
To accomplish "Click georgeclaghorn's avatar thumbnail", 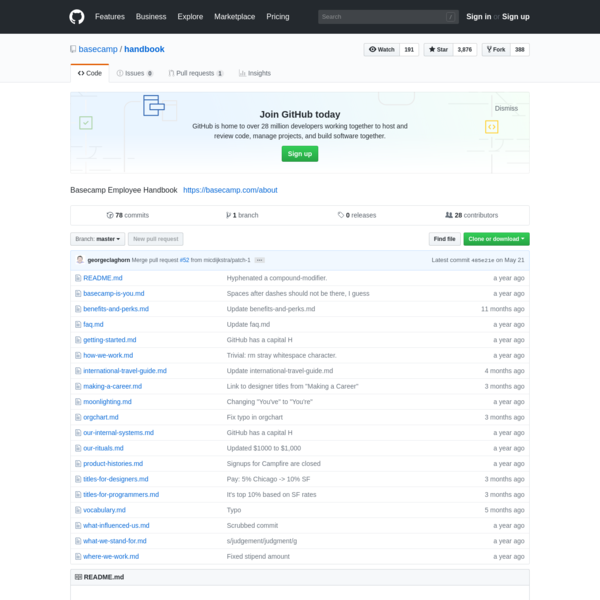I will [80, 260].
